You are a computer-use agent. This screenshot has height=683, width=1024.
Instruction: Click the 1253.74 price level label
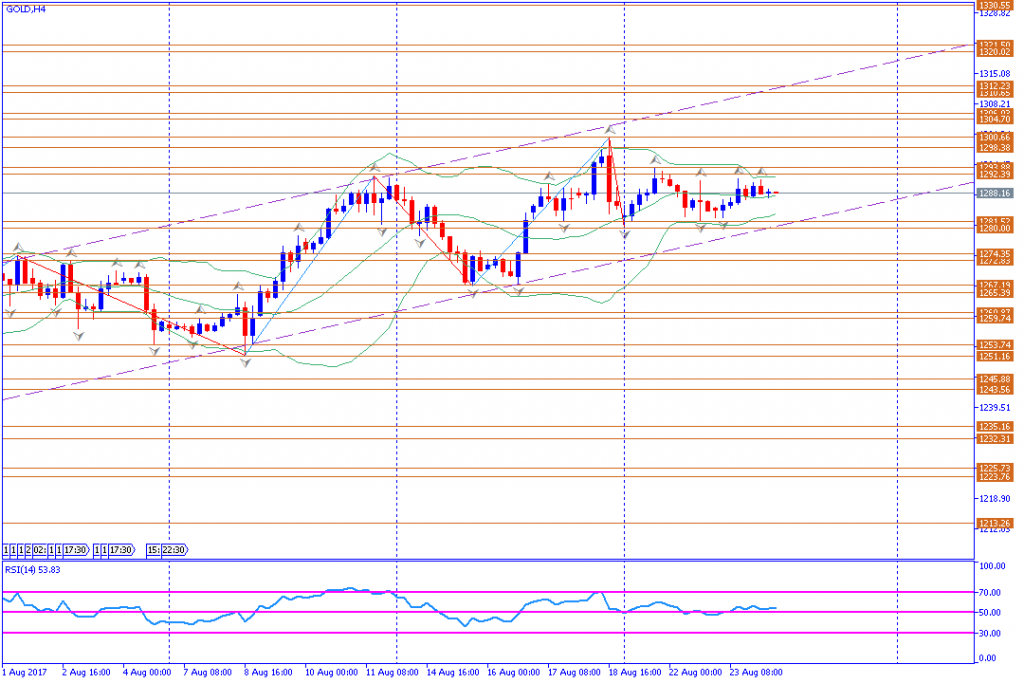click(995, 345)
